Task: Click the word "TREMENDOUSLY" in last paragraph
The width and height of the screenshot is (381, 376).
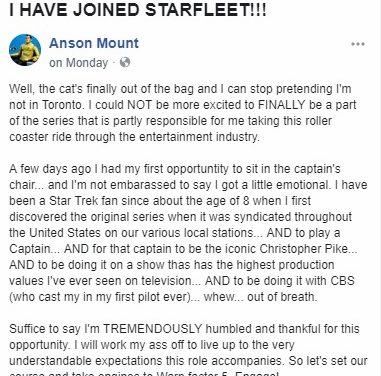Action: pos(153,329)
